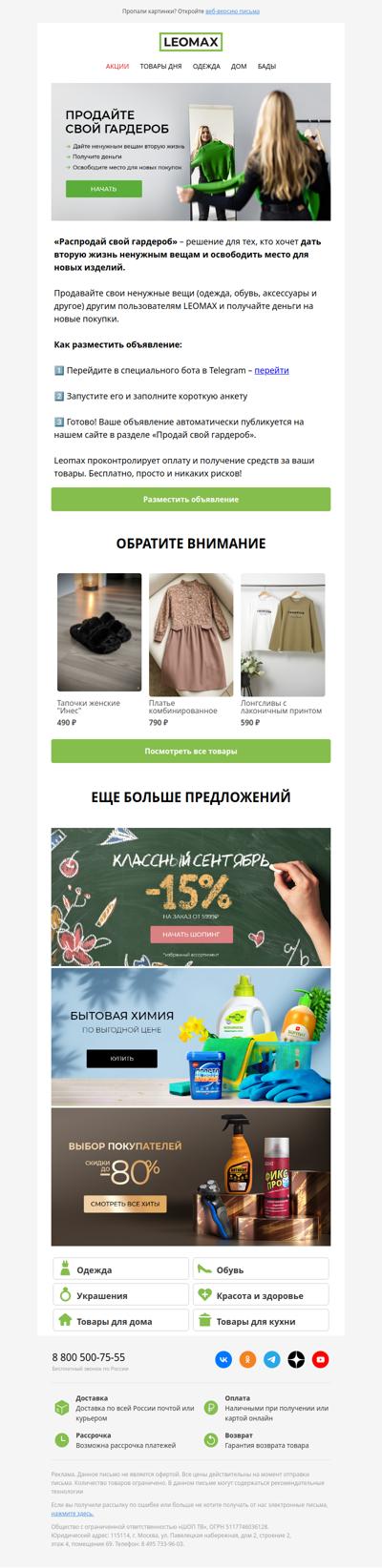Viewport: 382px width, 1568px height.
Task: Open the веб-версию письма link
Action: 232,11
